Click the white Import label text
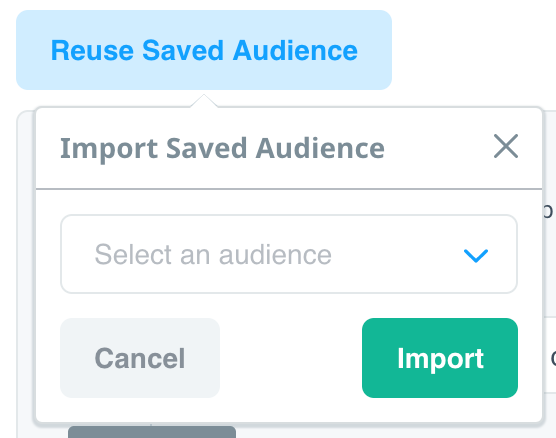Viewport: 556px width, 438px height. [440, 359]
